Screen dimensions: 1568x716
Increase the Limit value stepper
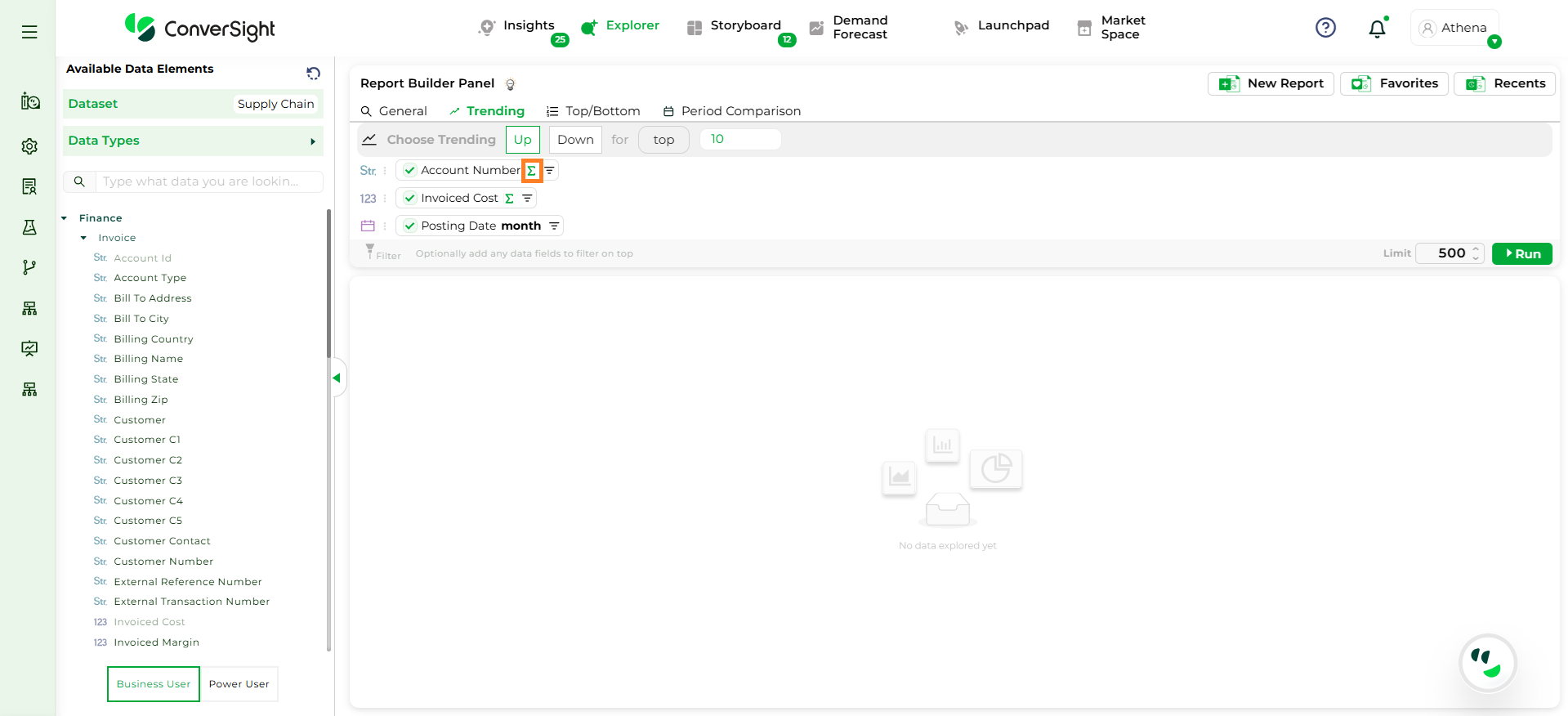point(1476,248)
